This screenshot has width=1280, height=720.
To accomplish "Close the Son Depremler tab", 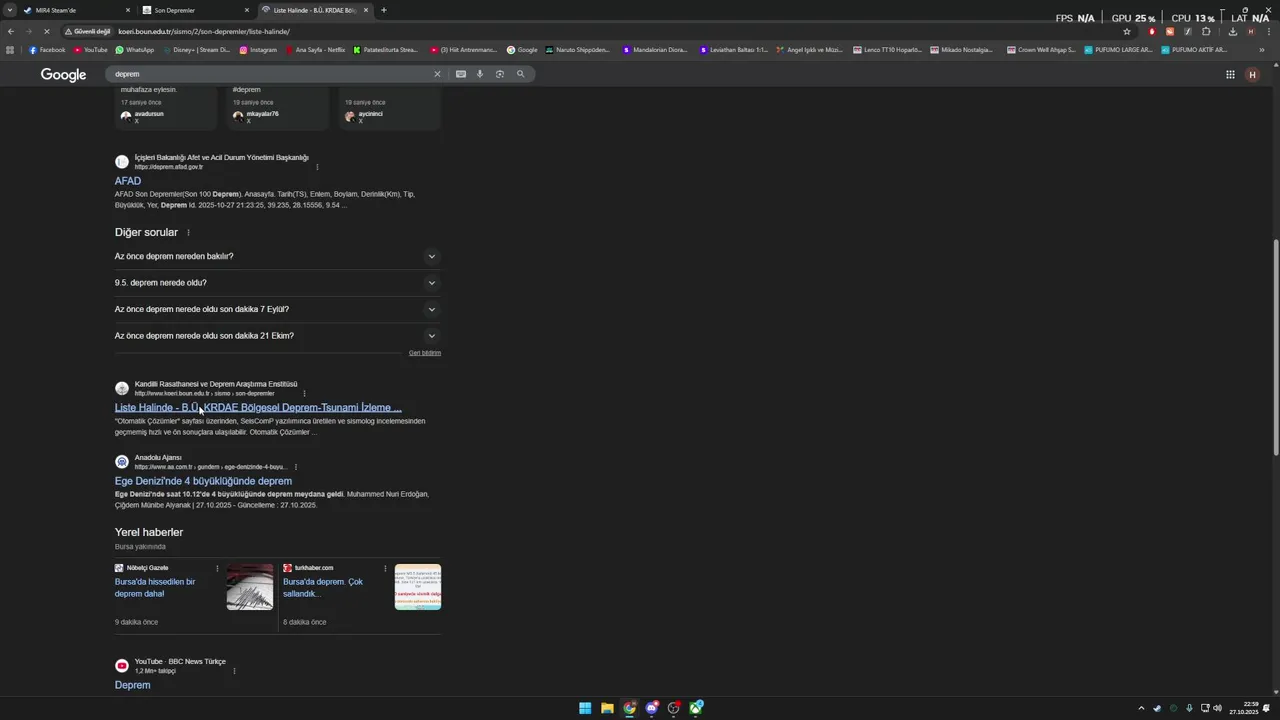I will (x=247, y=10).
